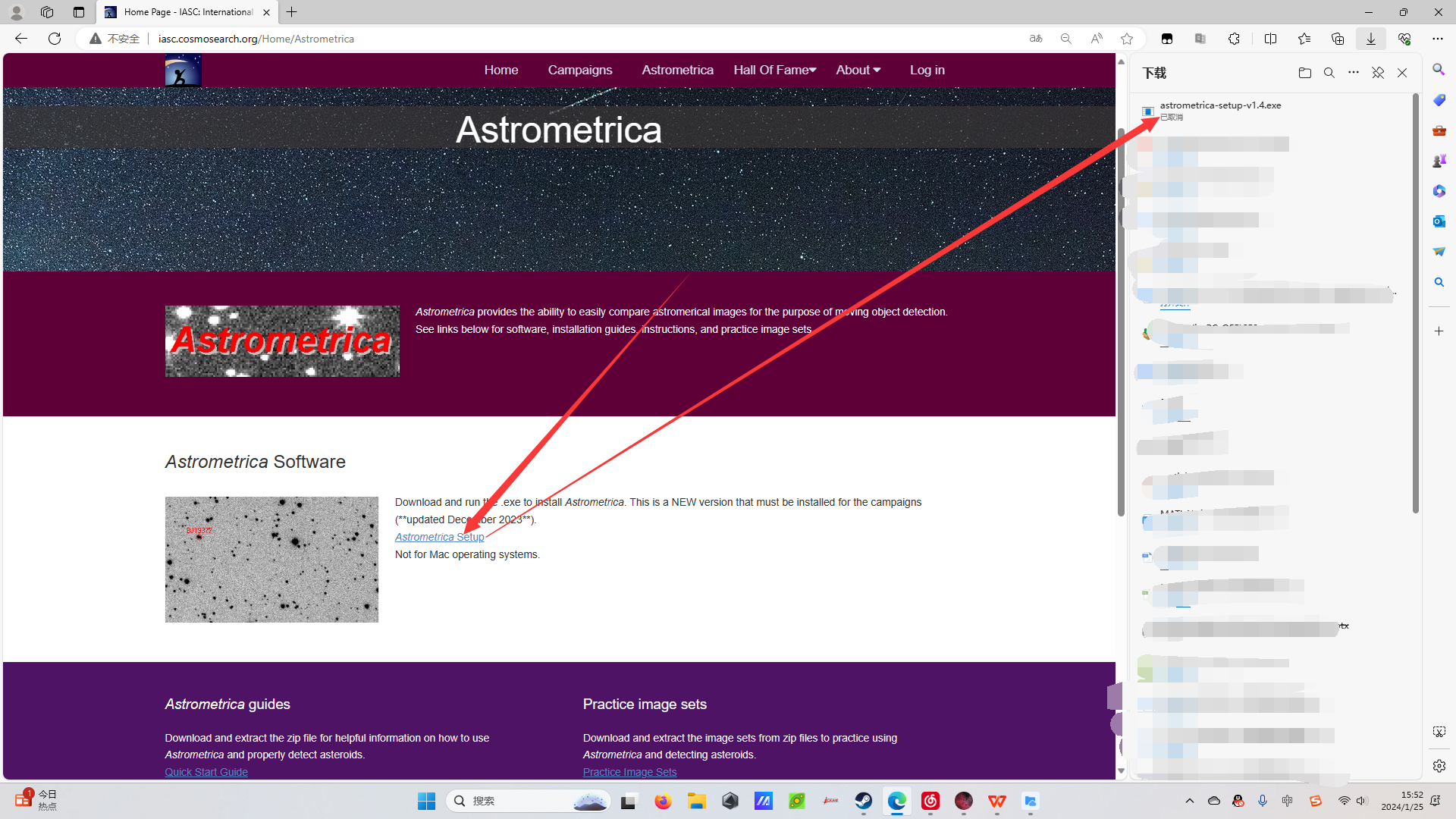
Task: Search downloads in the panel
Action: click(x=1329, y=73)
